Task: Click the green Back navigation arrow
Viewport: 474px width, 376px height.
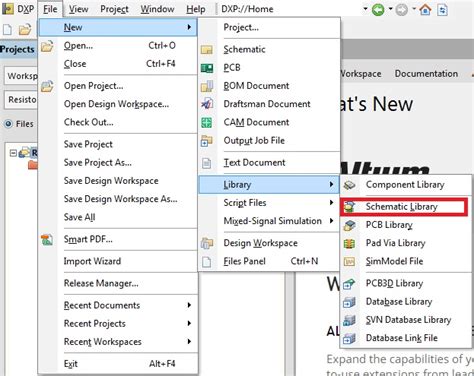Action: [x=378, y=9]
